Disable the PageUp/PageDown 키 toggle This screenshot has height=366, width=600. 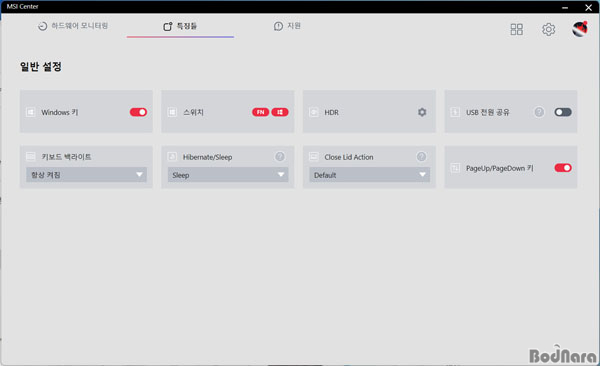[x=563, y=168]
